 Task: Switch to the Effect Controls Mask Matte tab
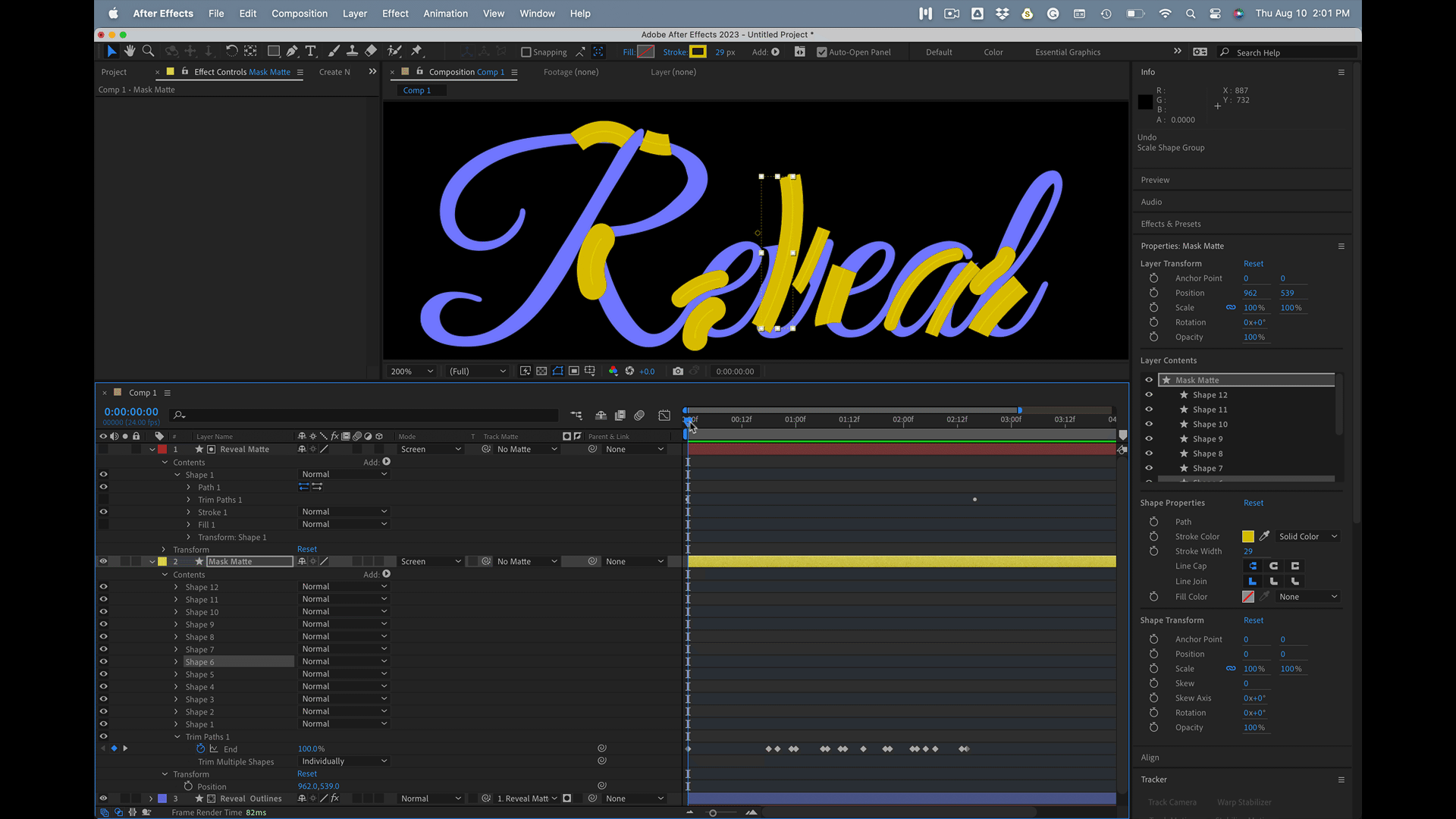pyautogui.click(x=242, y=72)
